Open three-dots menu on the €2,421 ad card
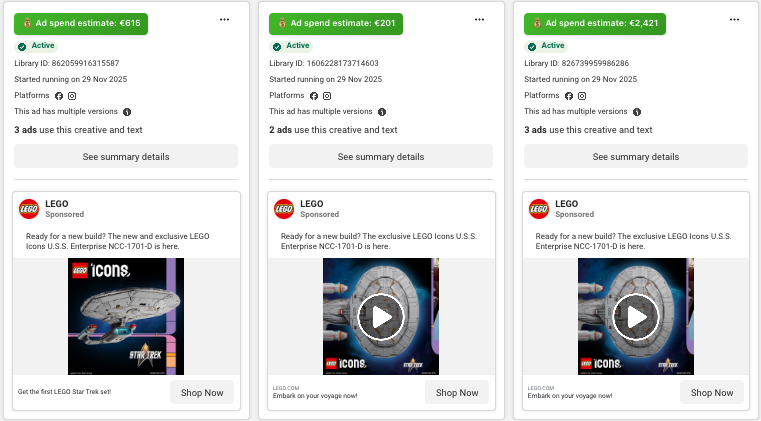Viewport: 761px width, 421px height. point(734,19)
